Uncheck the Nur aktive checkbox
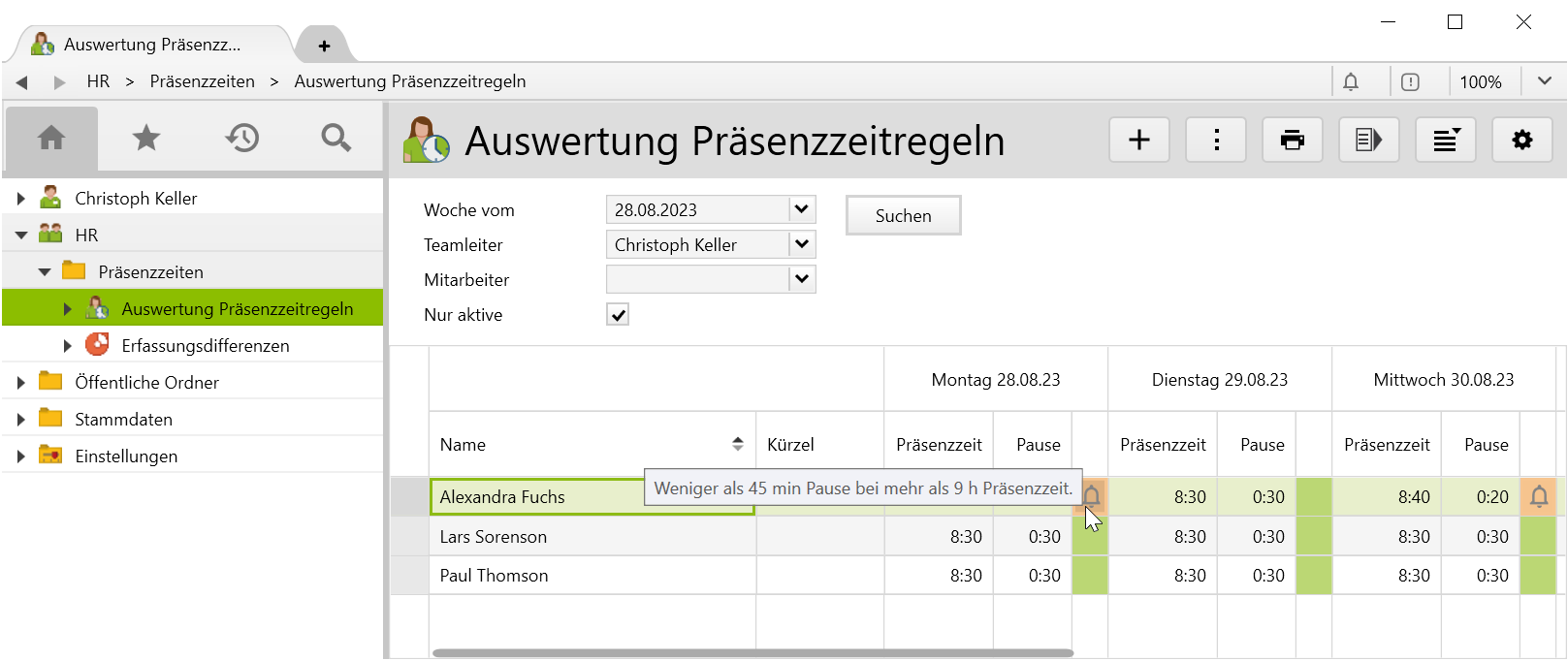Screen dimensions: 1568x661 [x=618, y=315]
